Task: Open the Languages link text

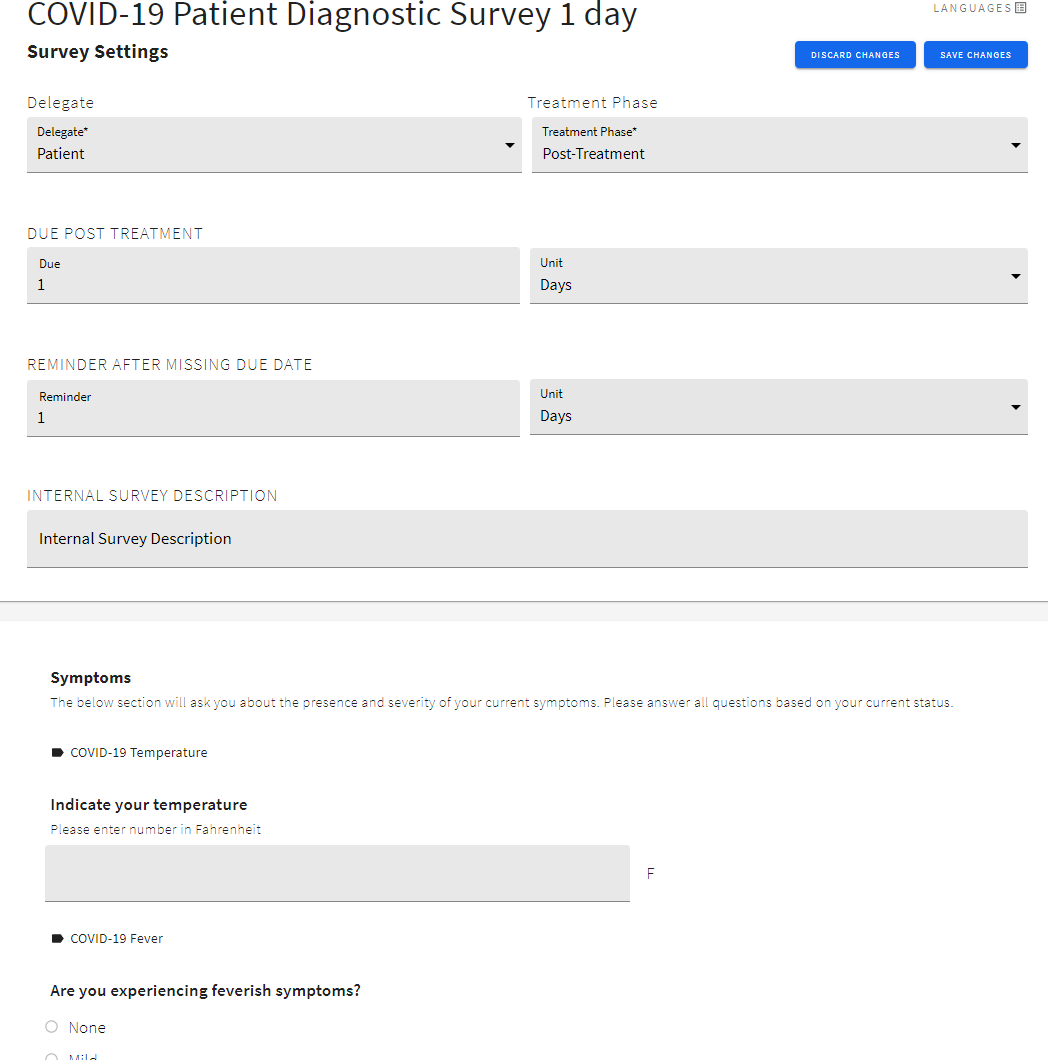Action: pos(972,8)
